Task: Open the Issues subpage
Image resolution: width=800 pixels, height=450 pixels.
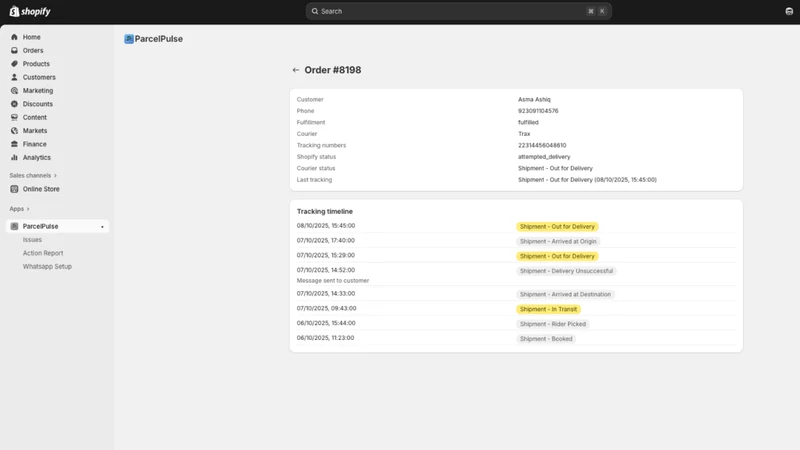Action: (32, 240)
